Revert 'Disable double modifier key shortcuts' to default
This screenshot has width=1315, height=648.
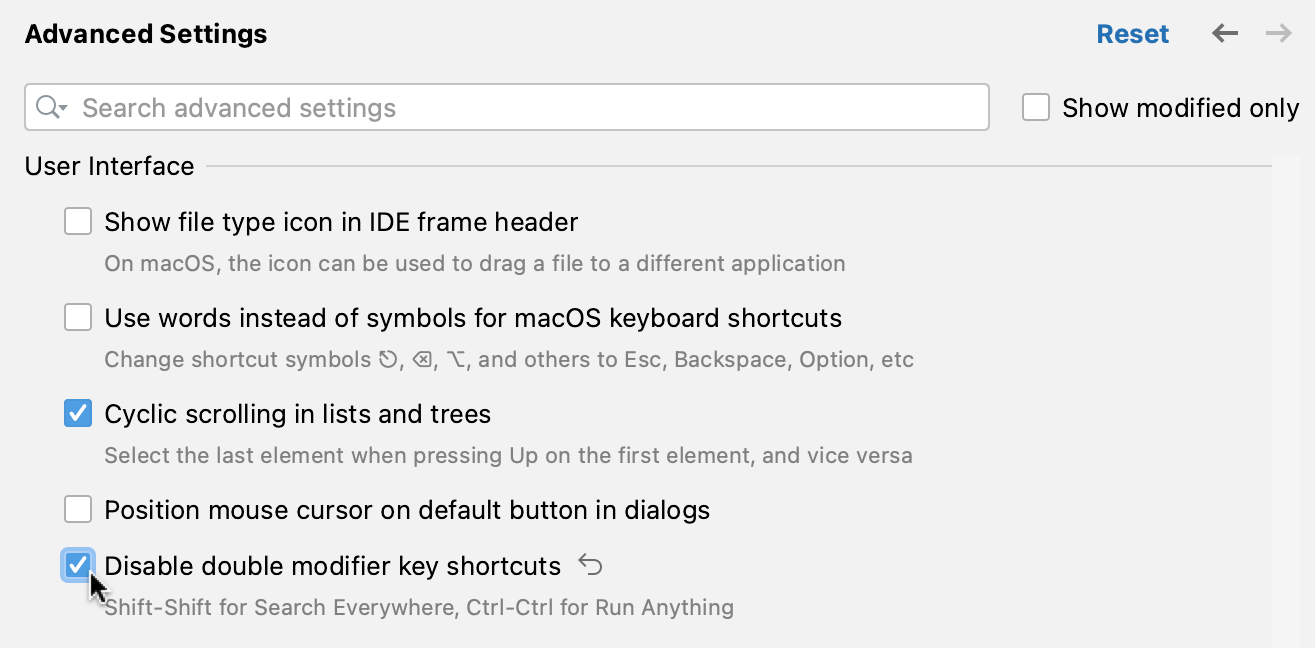(x=590, y=564)
